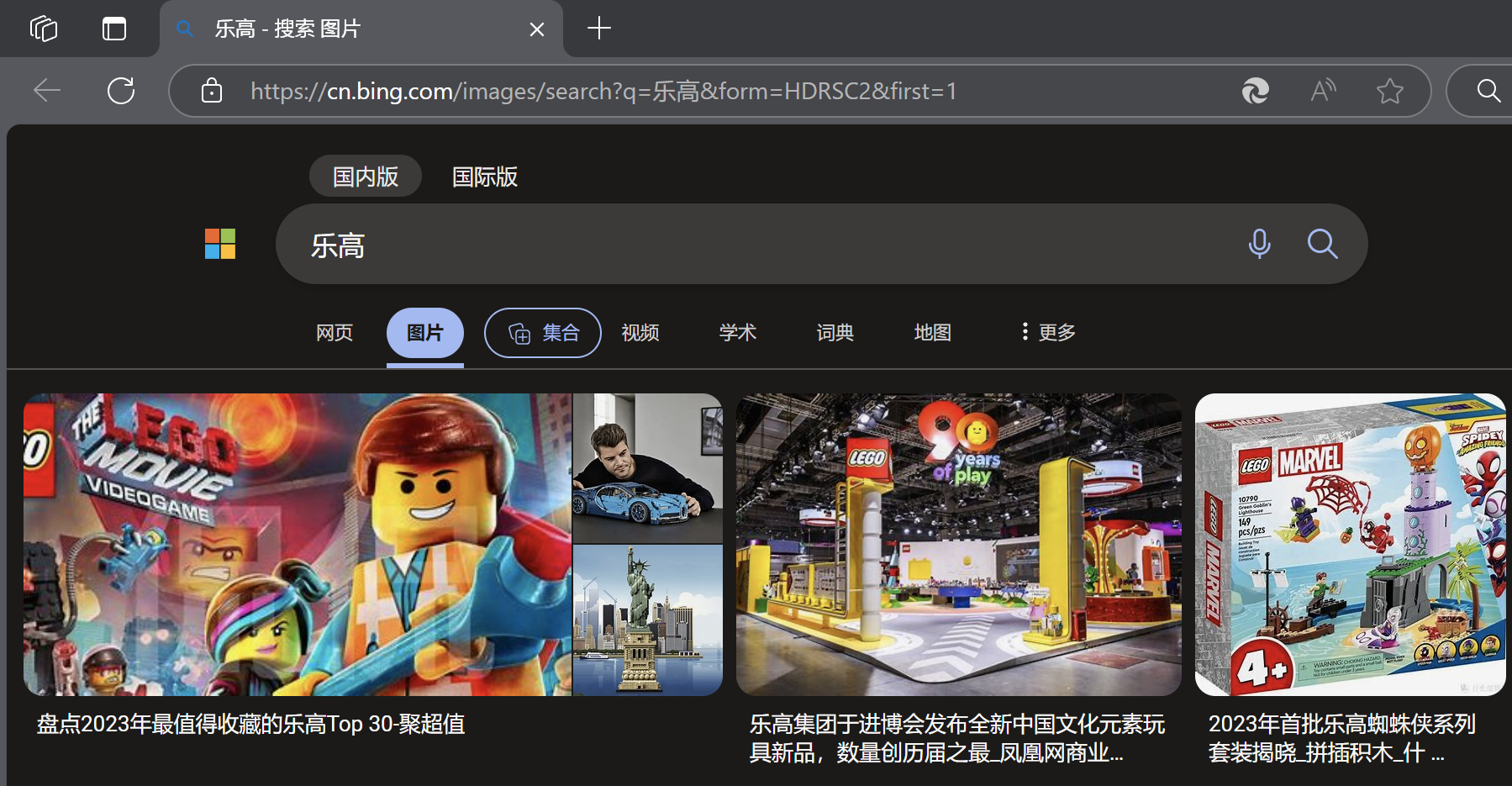Open the 地图 tab
The image size is (1512, 786).
933,333
